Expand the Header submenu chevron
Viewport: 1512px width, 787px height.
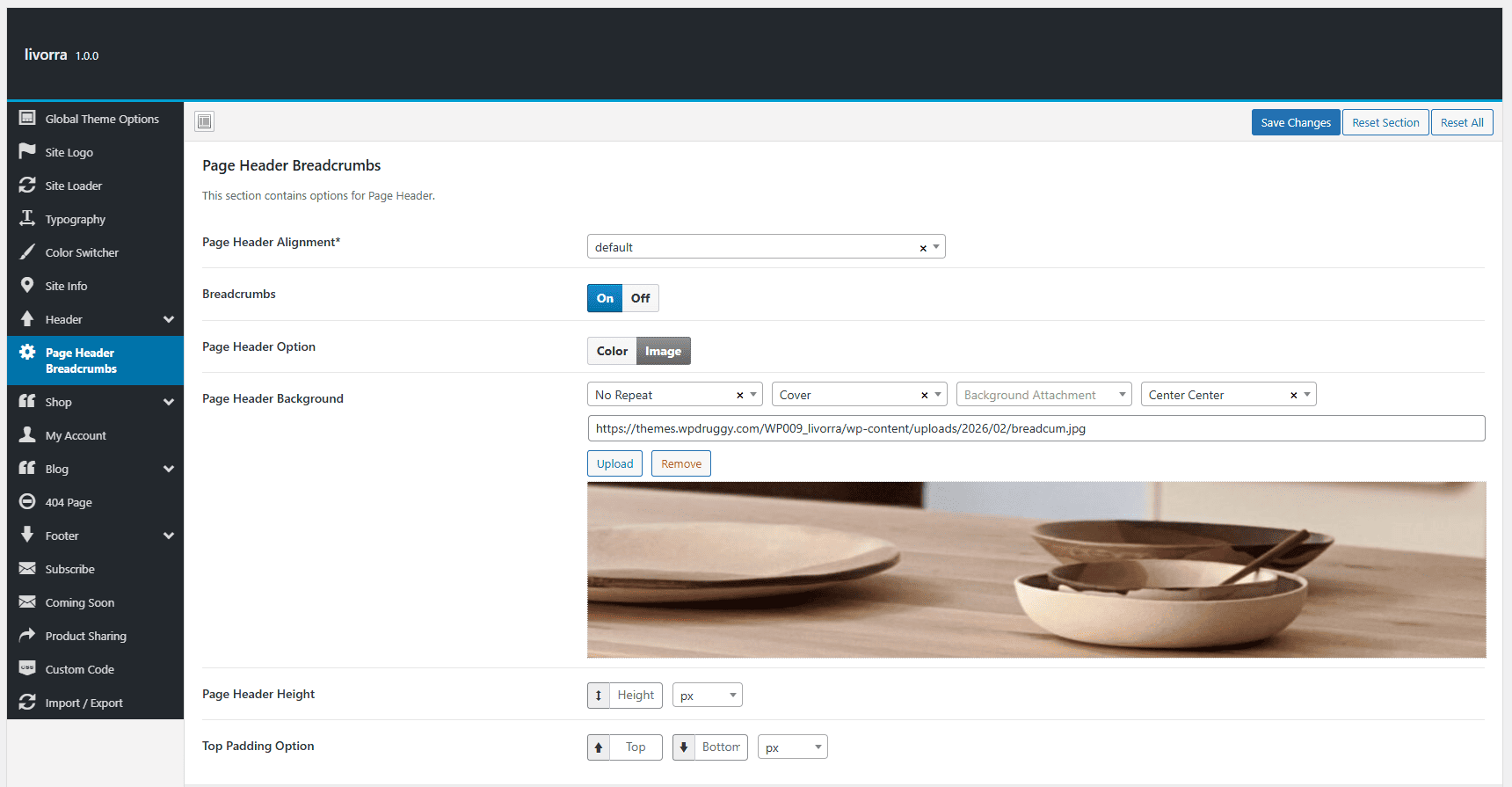tap(169, 319)
